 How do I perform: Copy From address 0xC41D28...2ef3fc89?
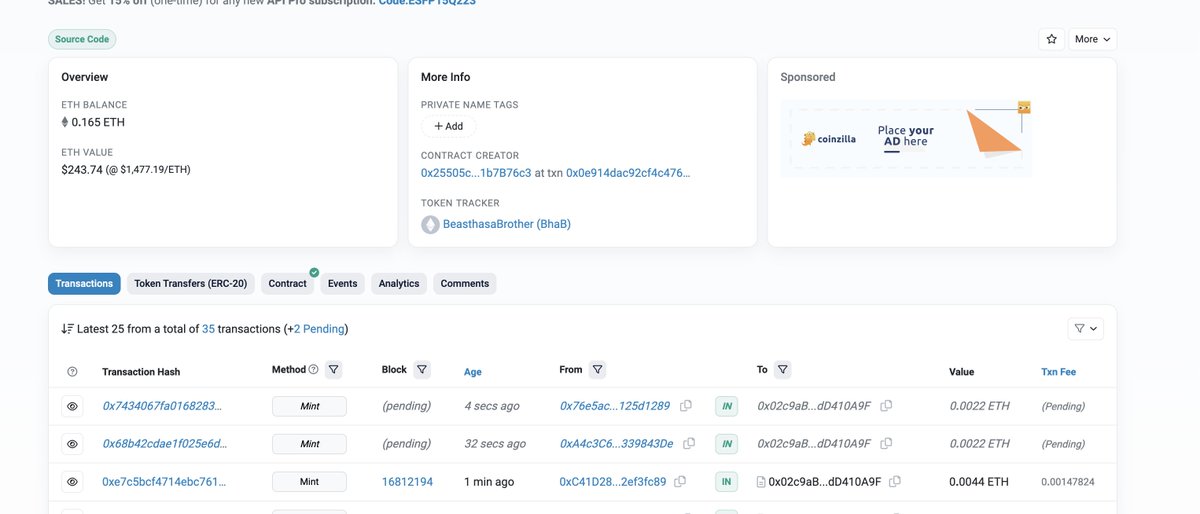(x=680, y=482)
